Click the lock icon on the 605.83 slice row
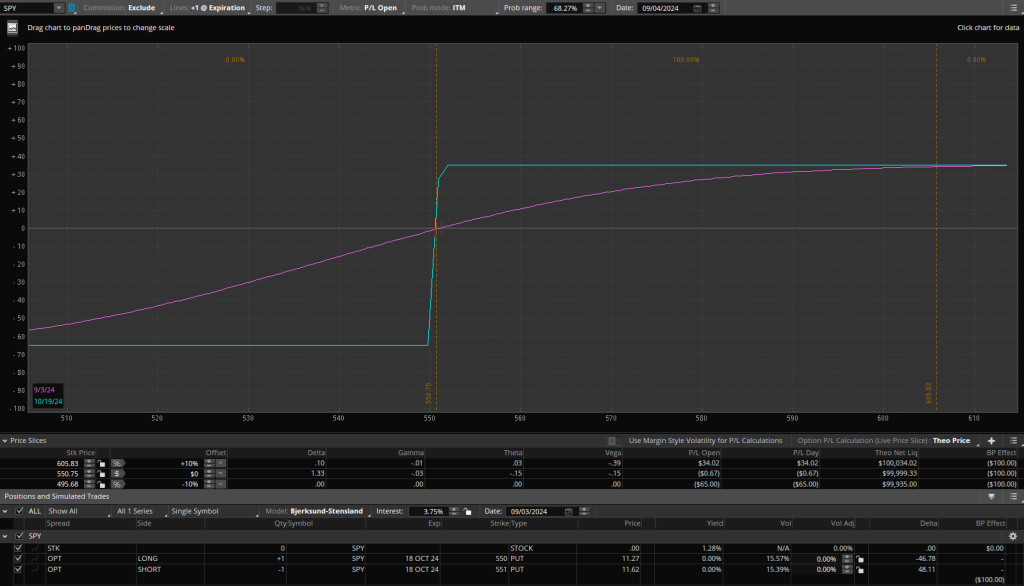The height and width of the screenshot is (586, 1024). pyautogui.click(x=101, y=463)
